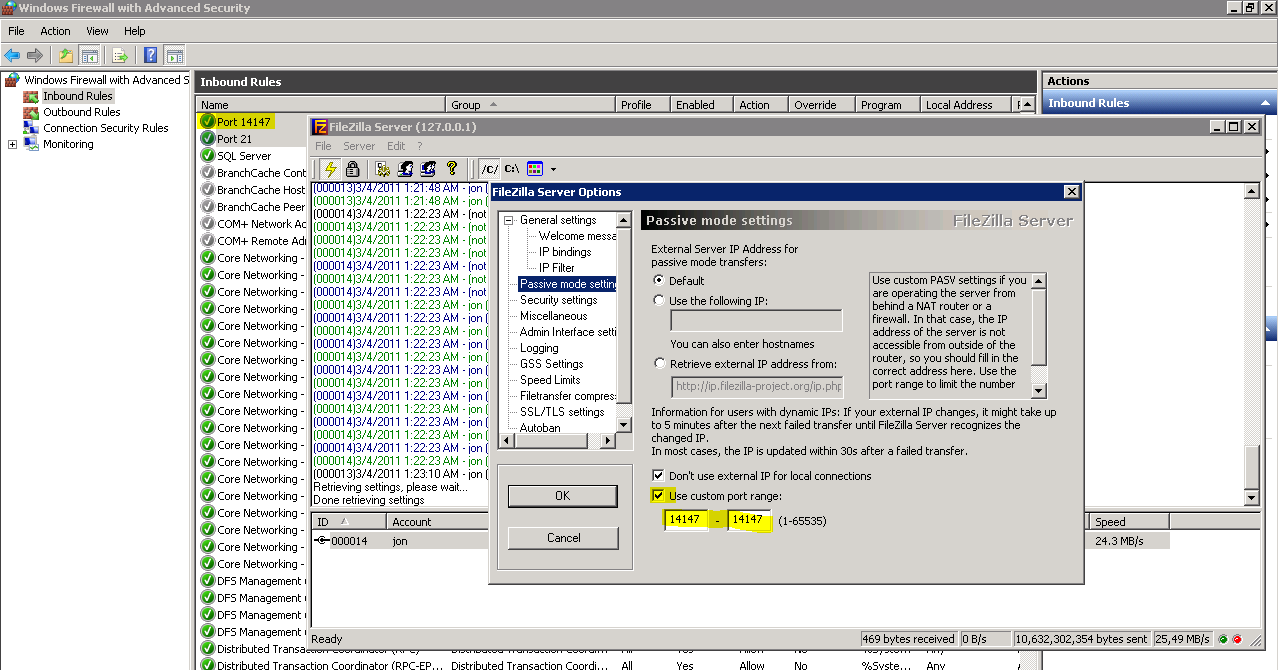Viewport: 1278px width, 670px height.
Task: Toggle the server online with the lightning bolt icon
Action: (x=328, y=168)
